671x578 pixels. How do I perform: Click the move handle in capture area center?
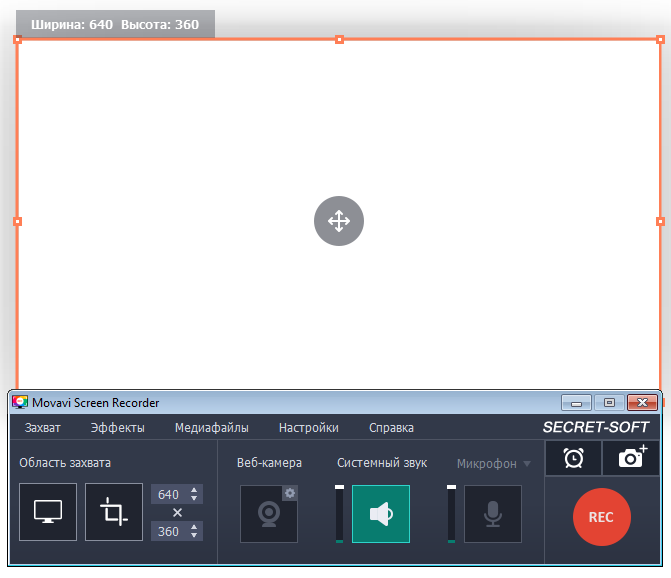click(x=339, y=221)
